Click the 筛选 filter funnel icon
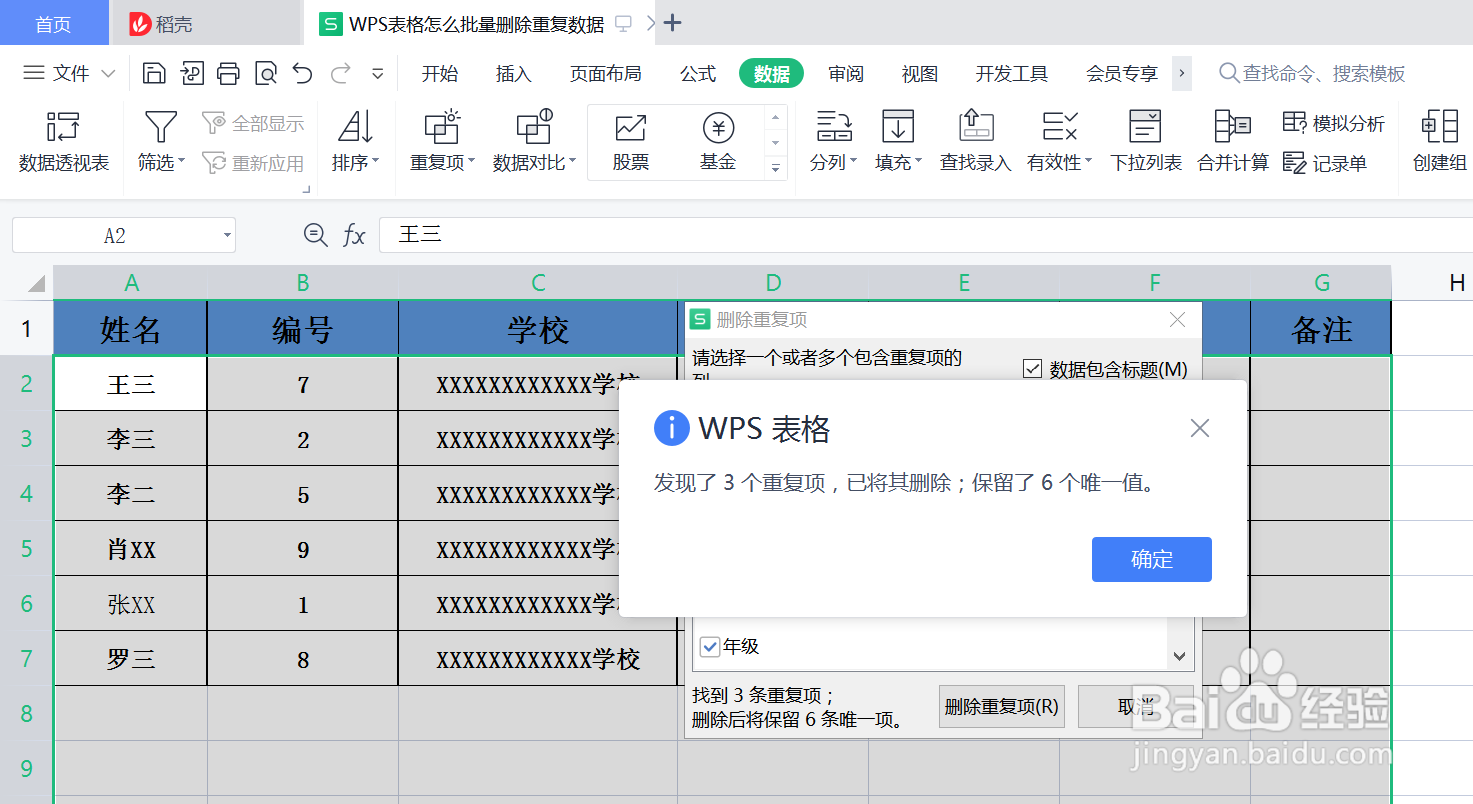Image resolution: width=1473 pixels, height=804 pixels. 160,127
